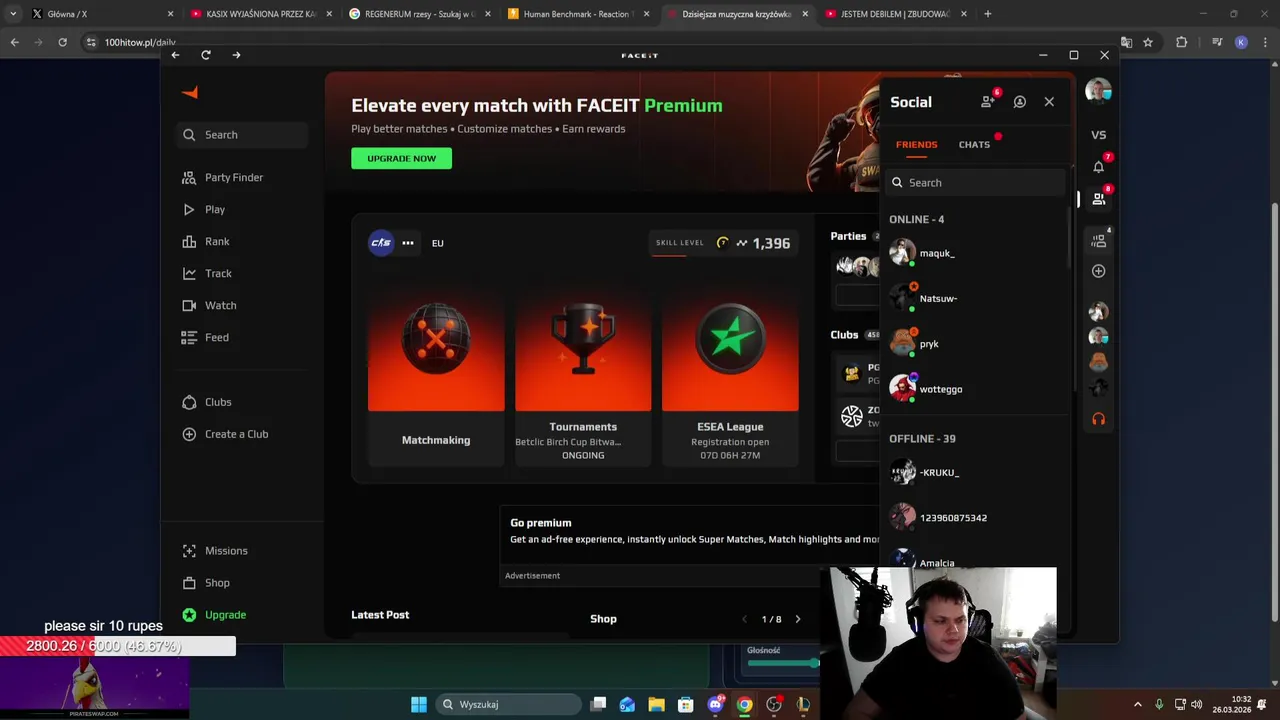The image size is (1280, 720).
Task: Open Windows Start menu
Action: tap(419, 704)
